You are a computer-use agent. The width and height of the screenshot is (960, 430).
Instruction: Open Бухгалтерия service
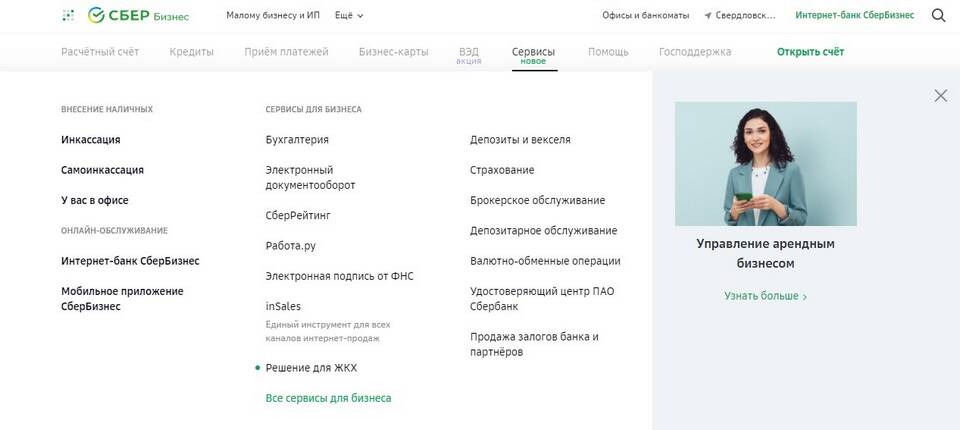pos(297,140)
